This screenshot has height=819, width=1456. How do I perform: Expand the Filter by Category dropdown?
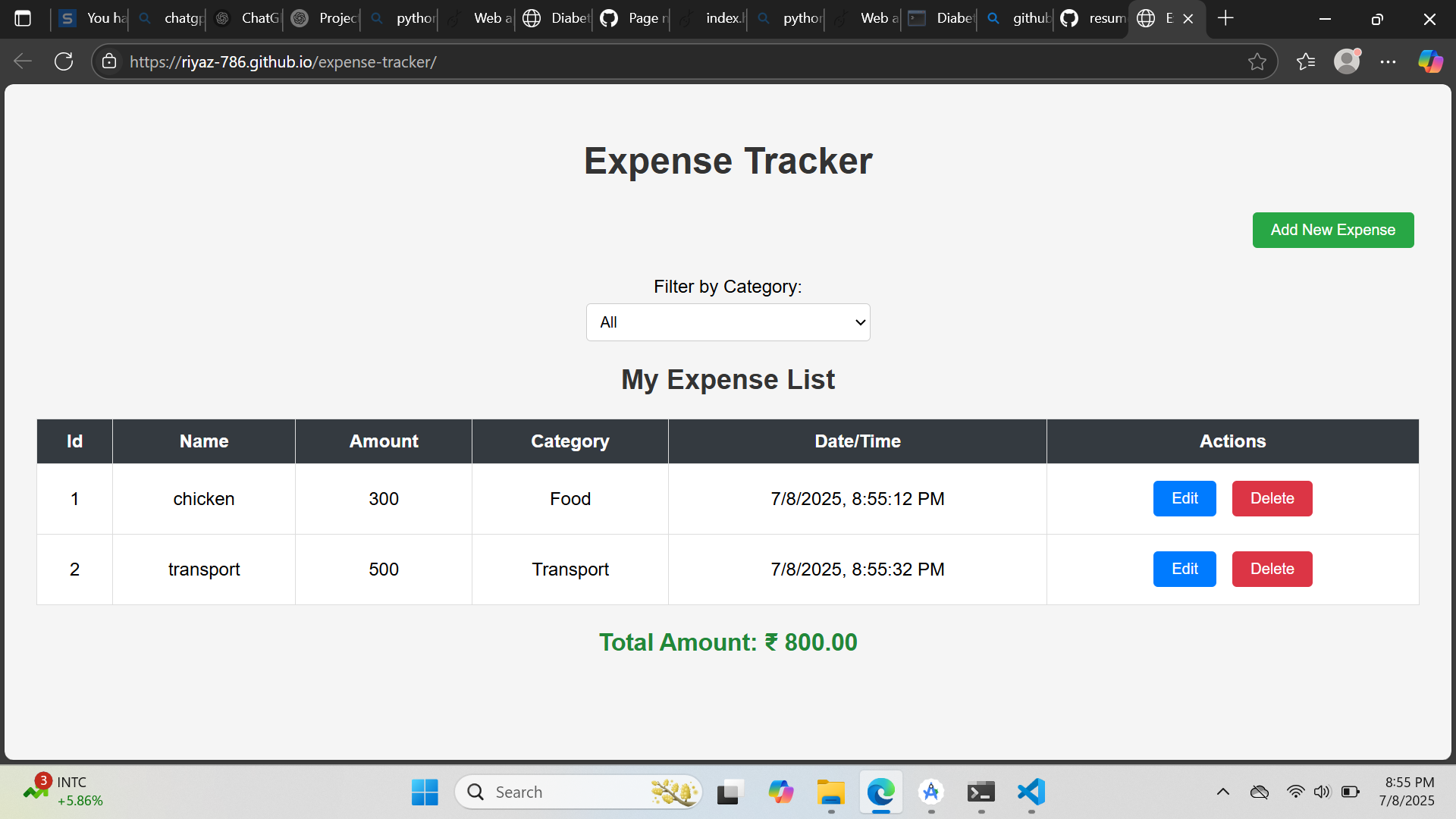pos(727,322)
